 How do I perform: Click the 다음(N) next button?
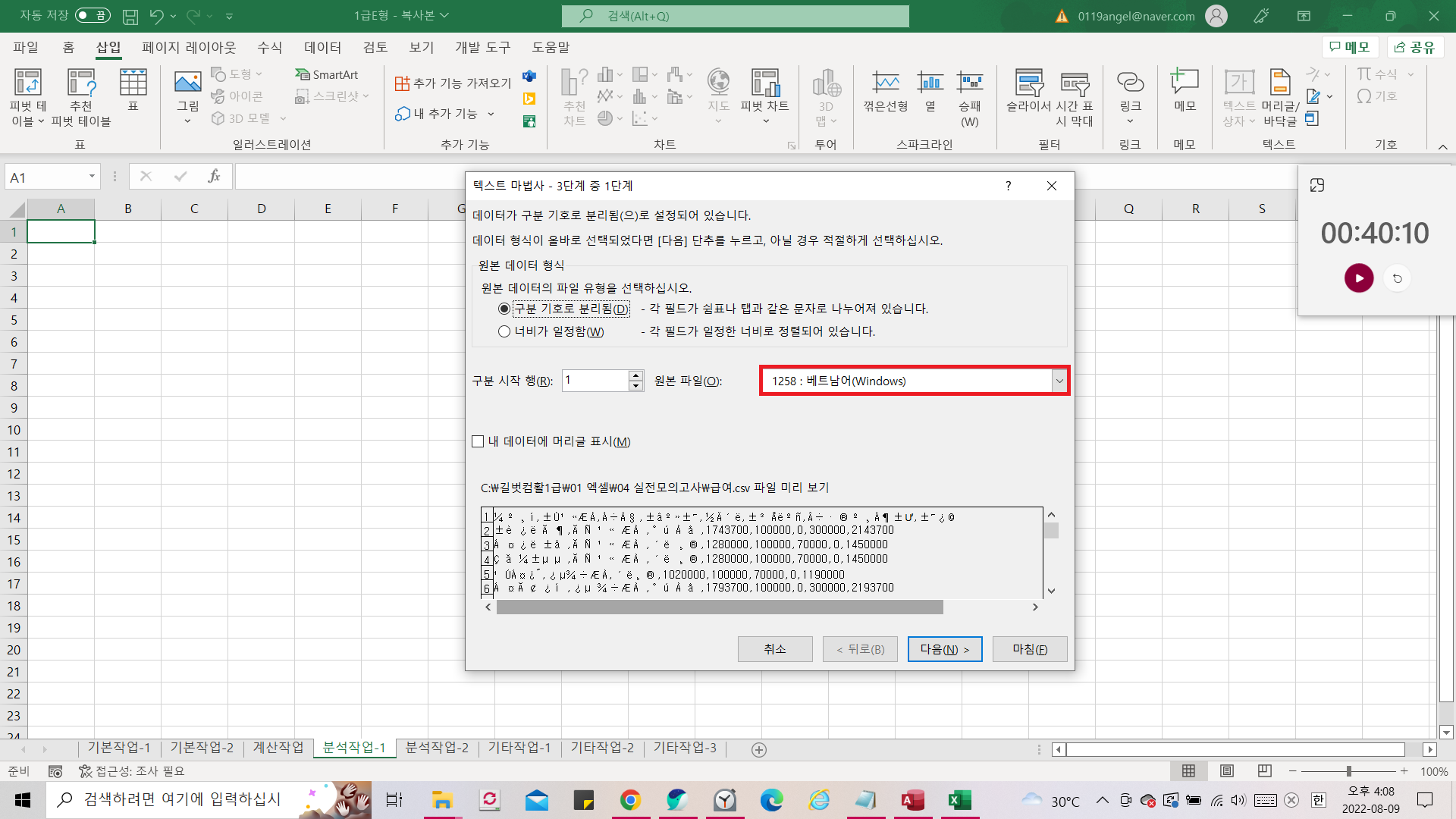[944, 649]
